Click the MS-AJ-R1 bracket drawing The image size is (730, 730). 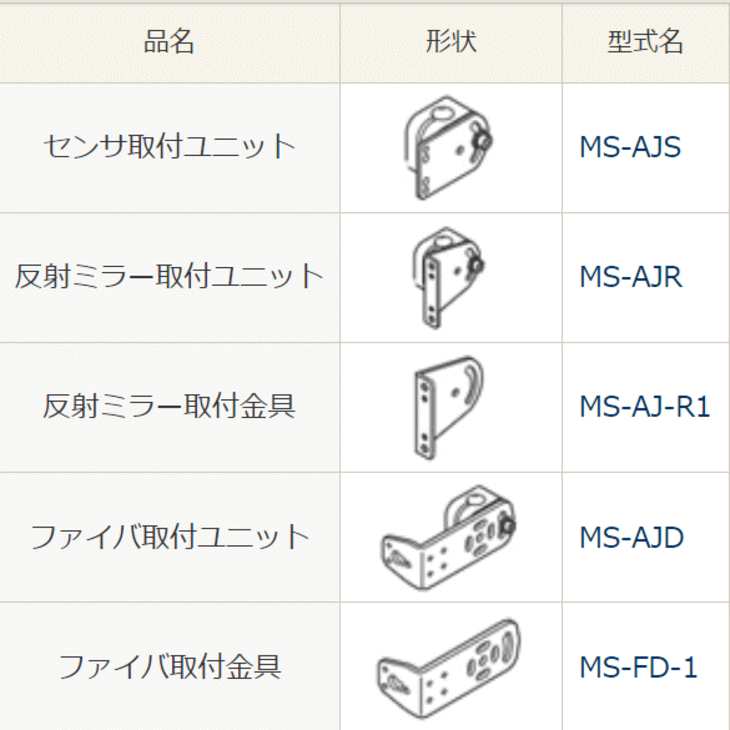[448, 408]
